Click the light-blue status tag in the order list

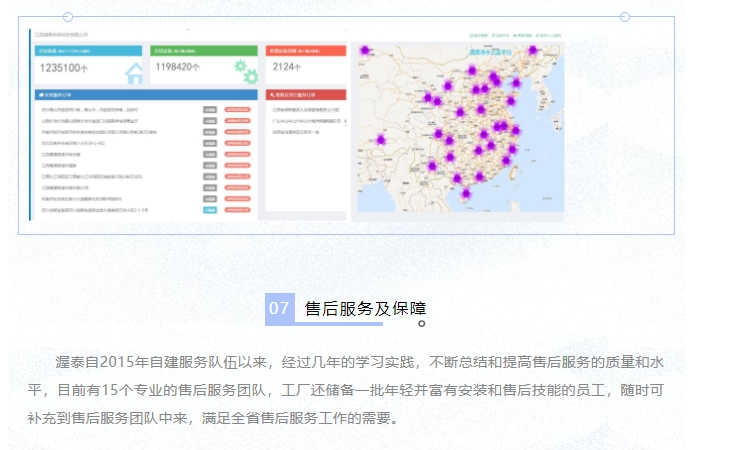coord(210,210)
